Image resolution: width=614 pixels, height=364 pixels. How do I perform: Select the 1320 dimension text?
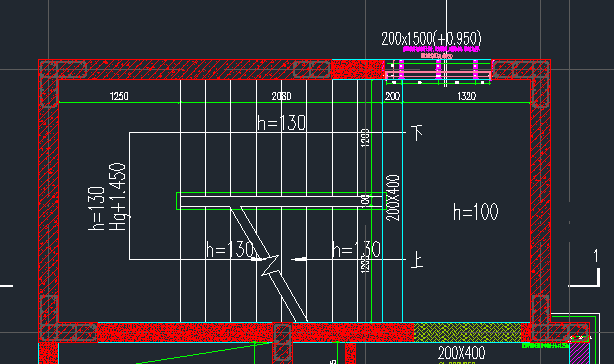coord(466,96)
